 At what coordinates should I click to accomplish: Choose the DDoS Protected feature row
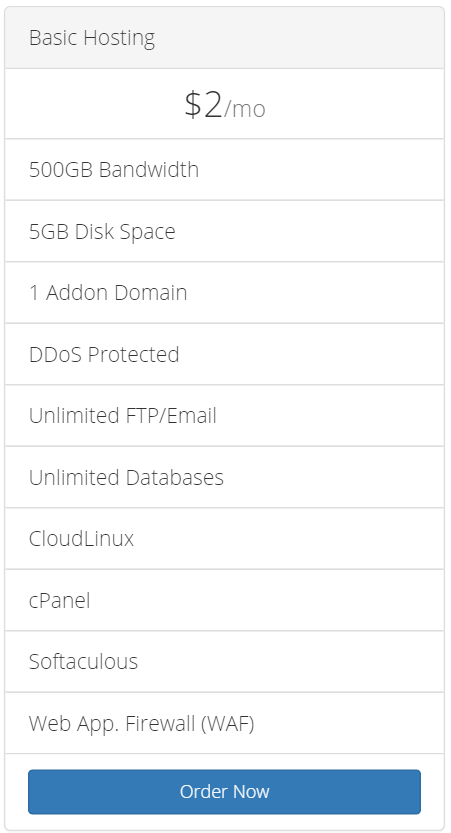[x=224, y=354]
